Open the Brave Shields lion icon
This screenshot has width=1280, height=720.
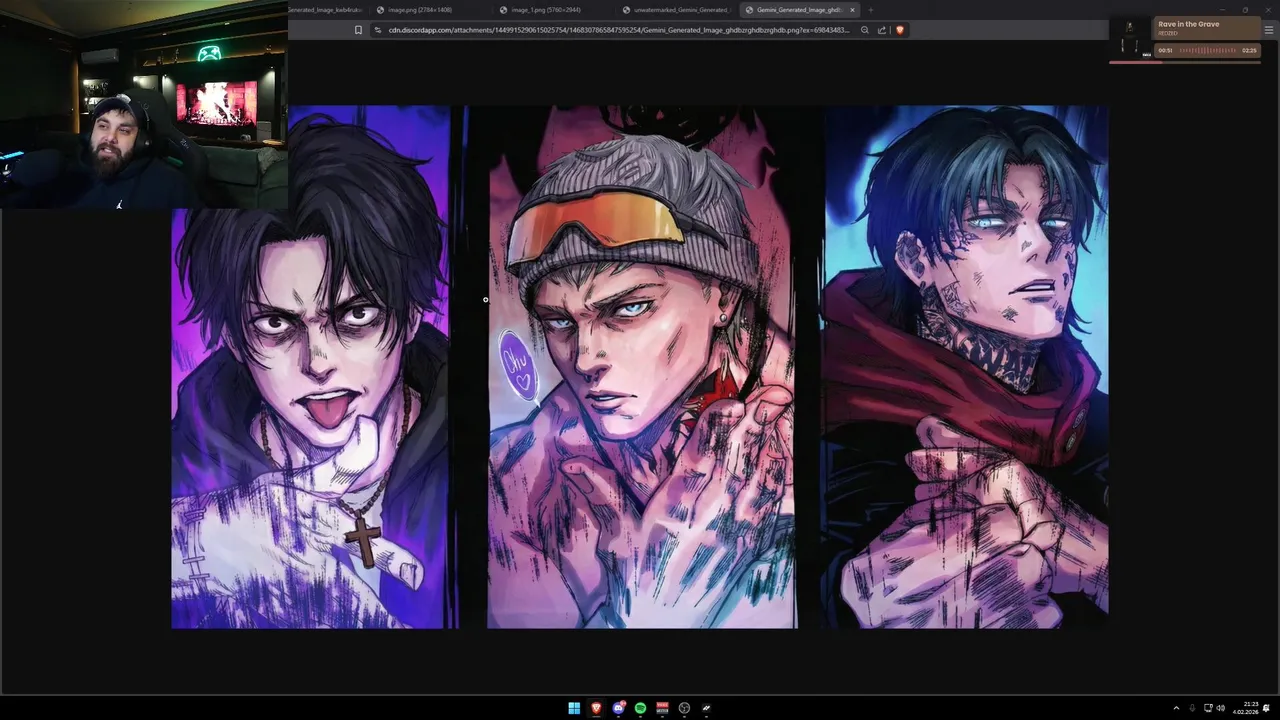click(x=900, y=30)
